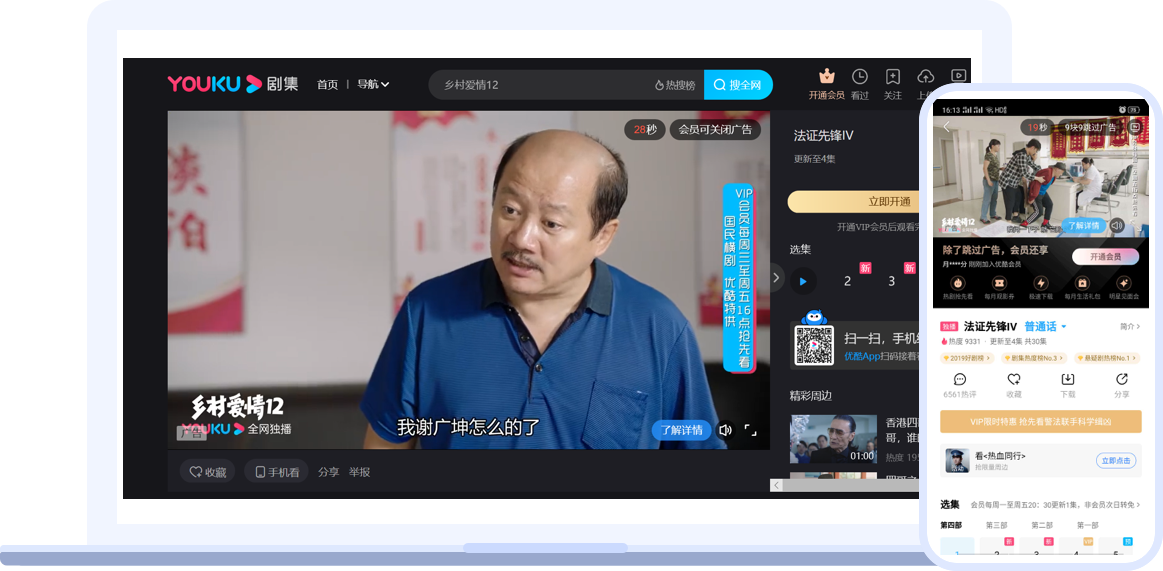
Task: Tap the 热剧抢先看 benefit icon on phone
Action: coord(957,283)
